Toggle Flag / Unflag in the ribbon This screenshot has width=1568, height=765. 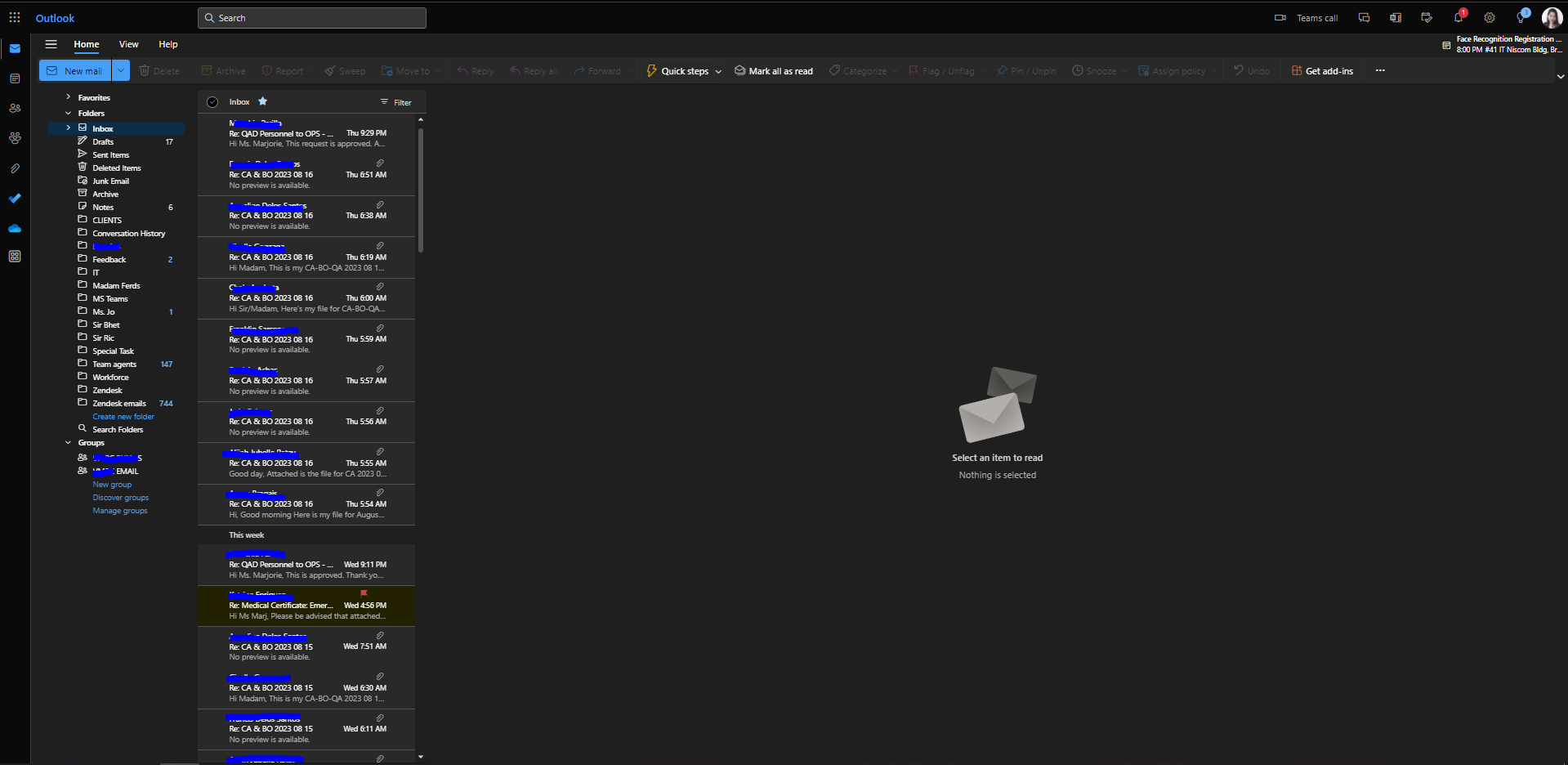[941, 71]
